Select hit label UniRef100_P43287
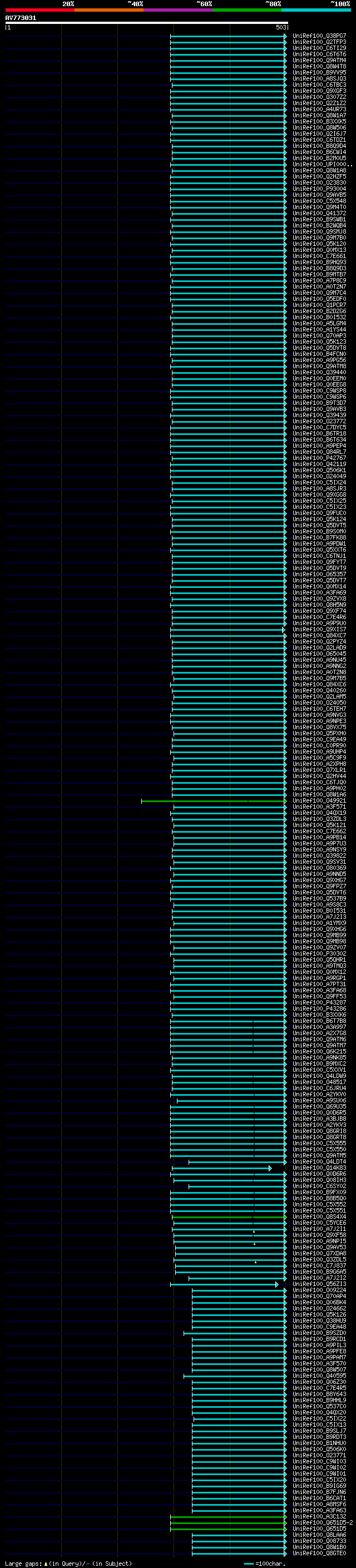This screenshot has width=356, height=1568. (319, 1002)
